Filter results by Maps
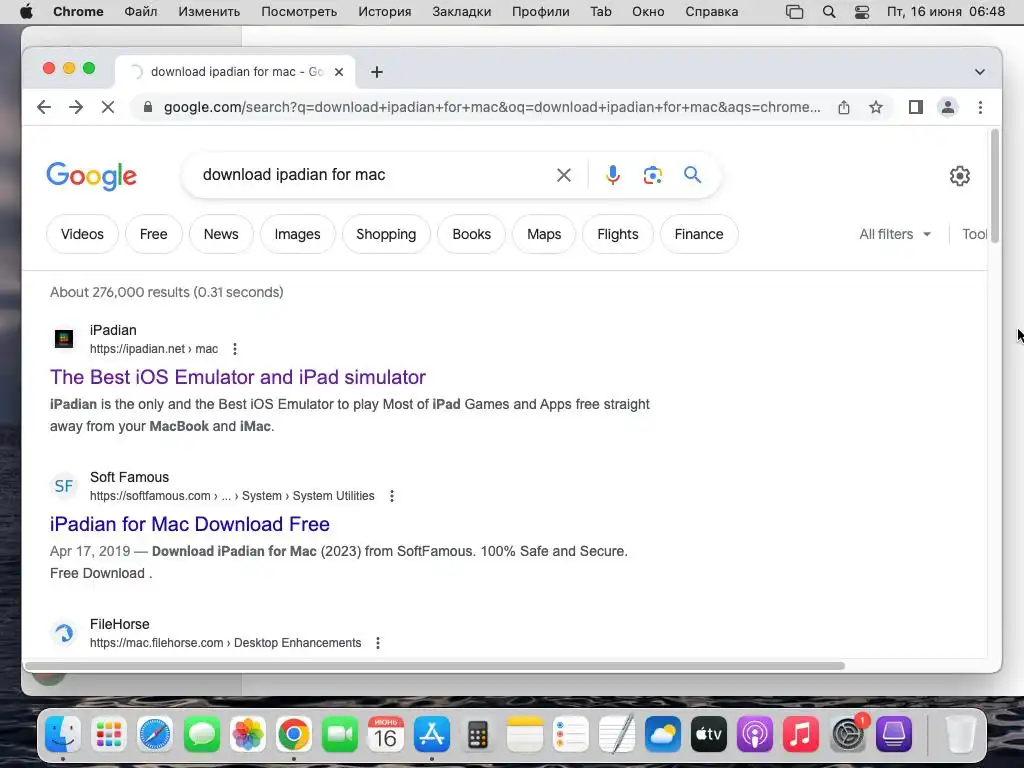This screenshot has width=1024, height=768. click(x=544, y=234)
